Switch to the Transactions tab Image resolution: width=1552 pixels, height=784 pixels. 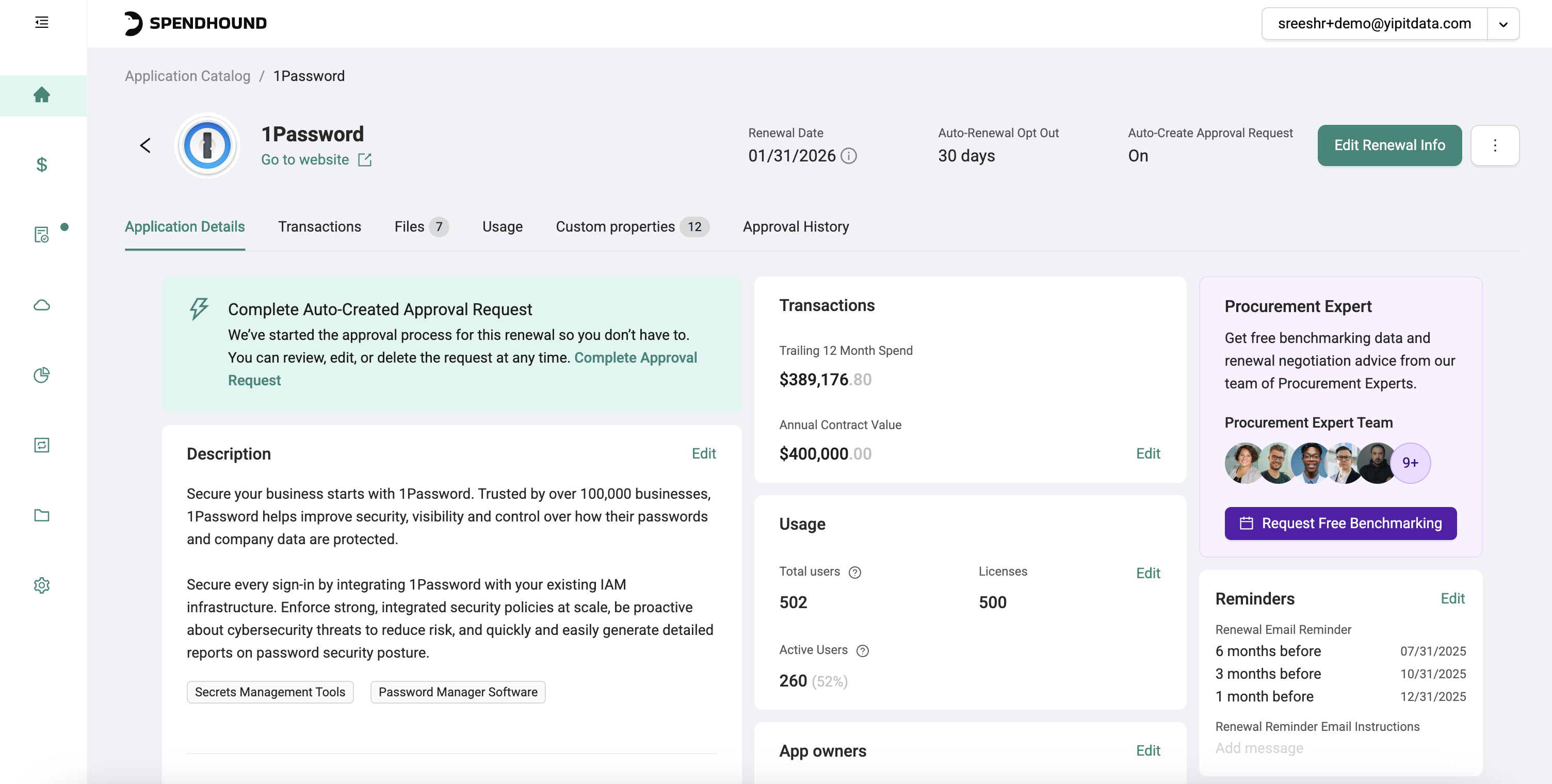coord(319,227)
